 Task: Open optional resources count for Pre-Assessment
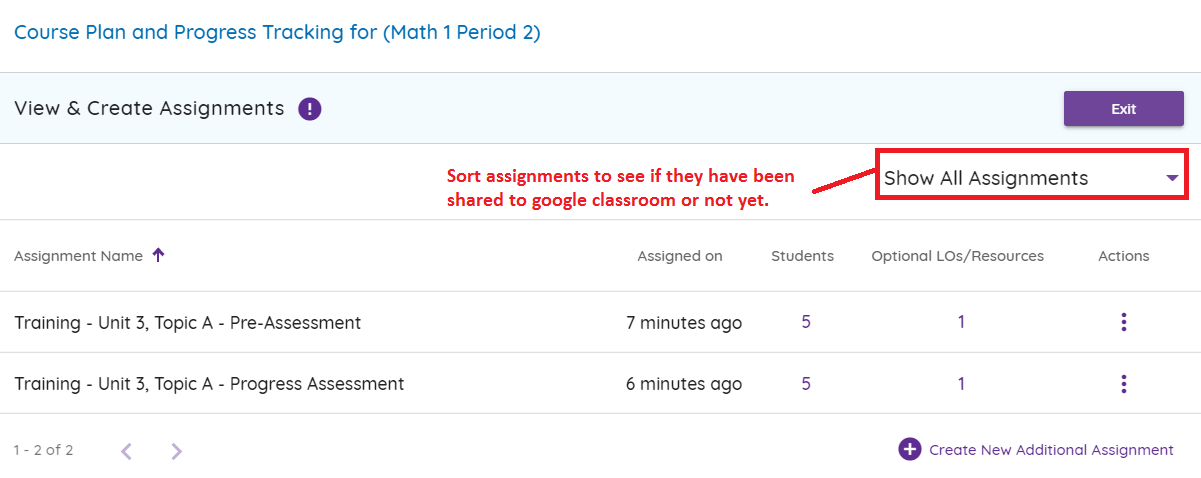[x=961, y=322]
